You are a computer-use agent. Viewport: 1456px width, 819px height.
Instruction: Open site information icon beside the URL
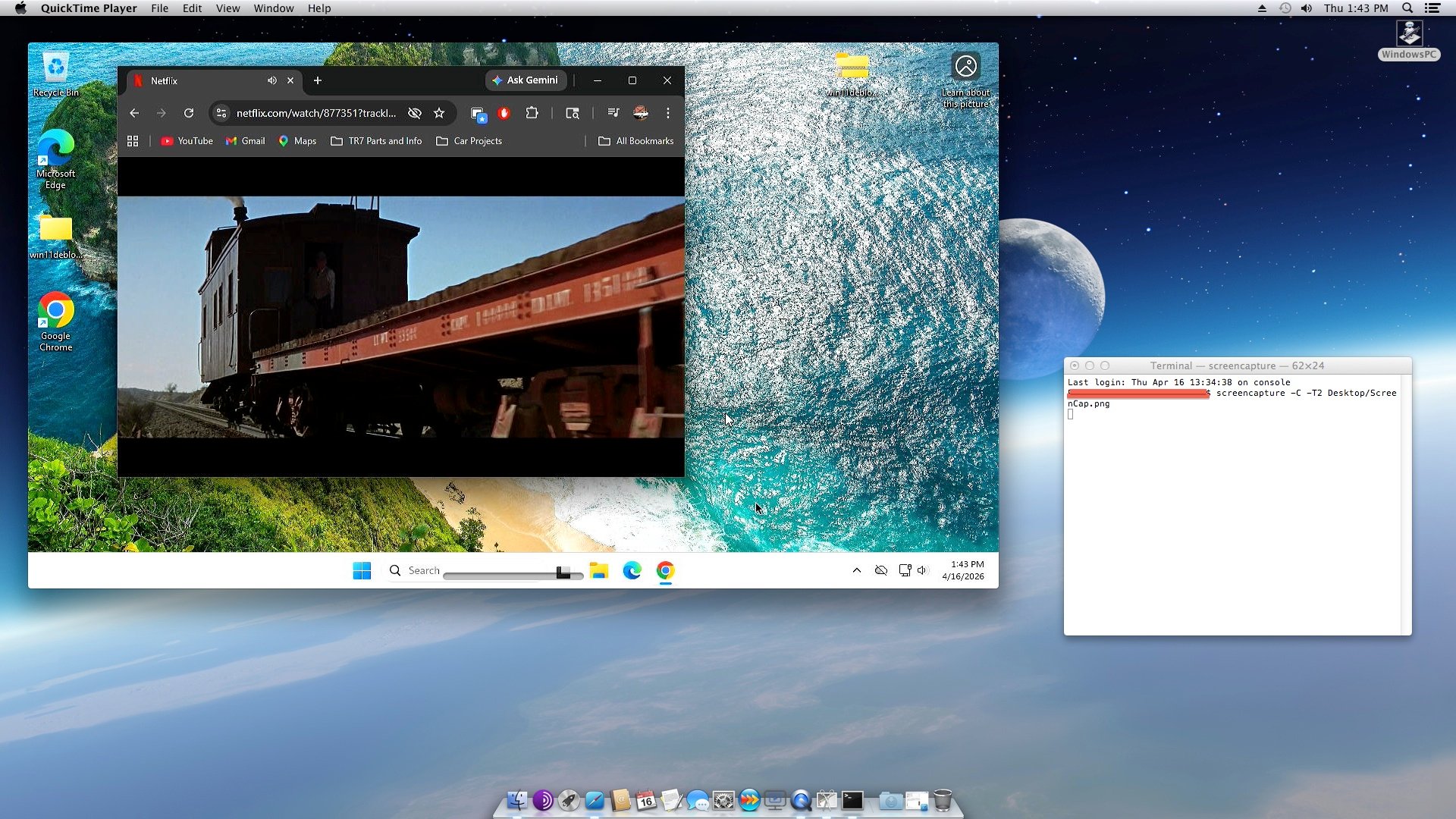(x=221, y=113)
